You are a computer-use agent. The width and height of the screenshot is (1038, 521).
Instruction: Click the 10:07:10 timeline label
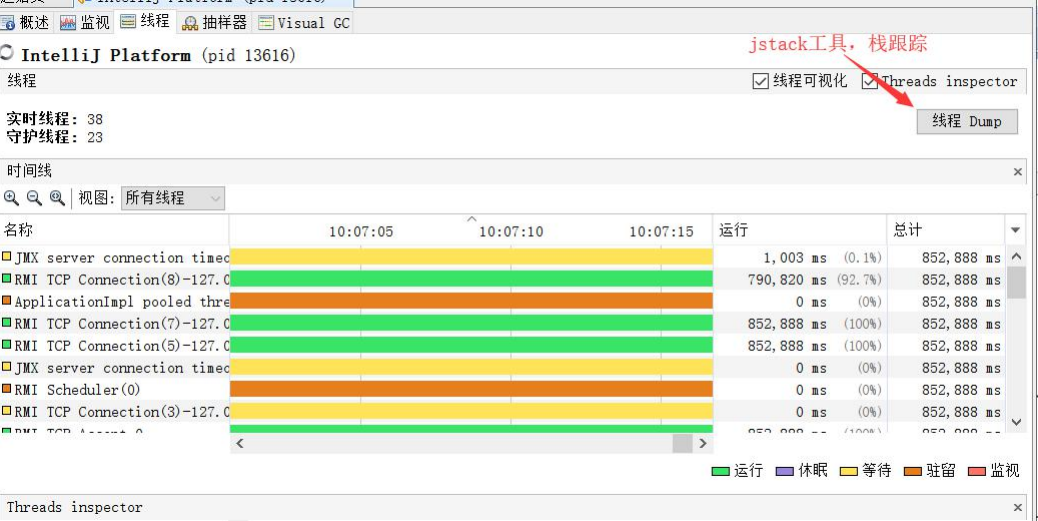(x=510, y=232)
